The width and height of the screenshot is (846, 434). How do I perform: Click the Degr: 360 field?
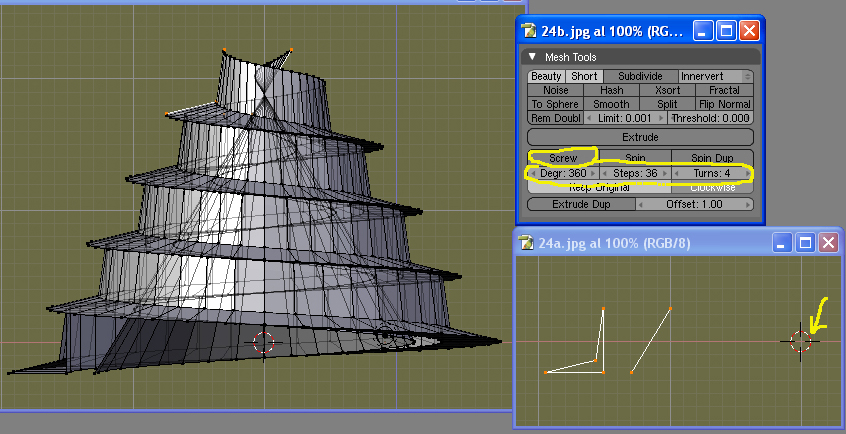(x=563, y=173)
